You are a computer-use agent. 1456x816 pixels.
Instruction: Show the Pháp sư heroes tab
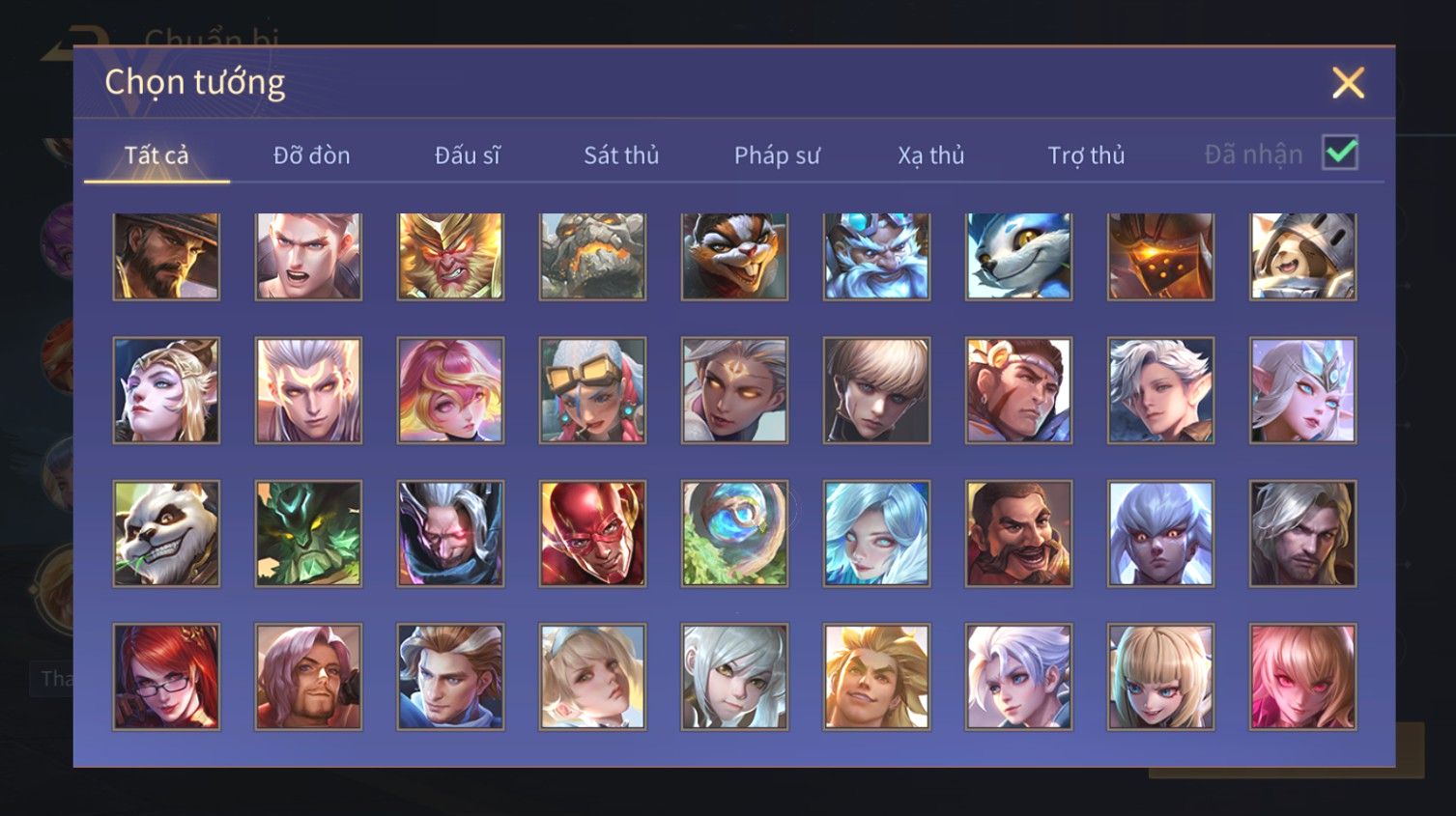pyautogui.click(x=777, y=155)
